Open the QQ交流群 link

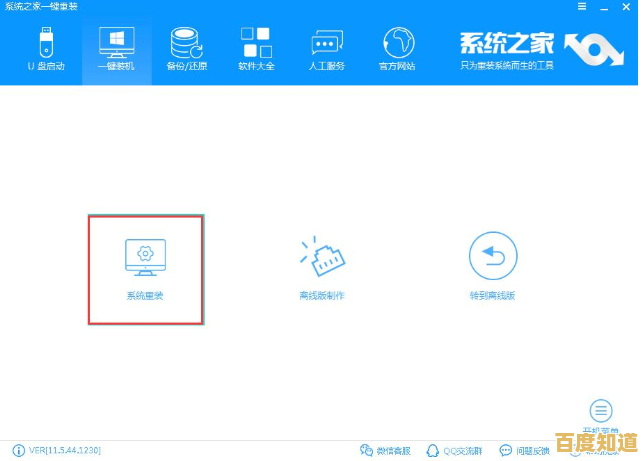tap(454, 451)
